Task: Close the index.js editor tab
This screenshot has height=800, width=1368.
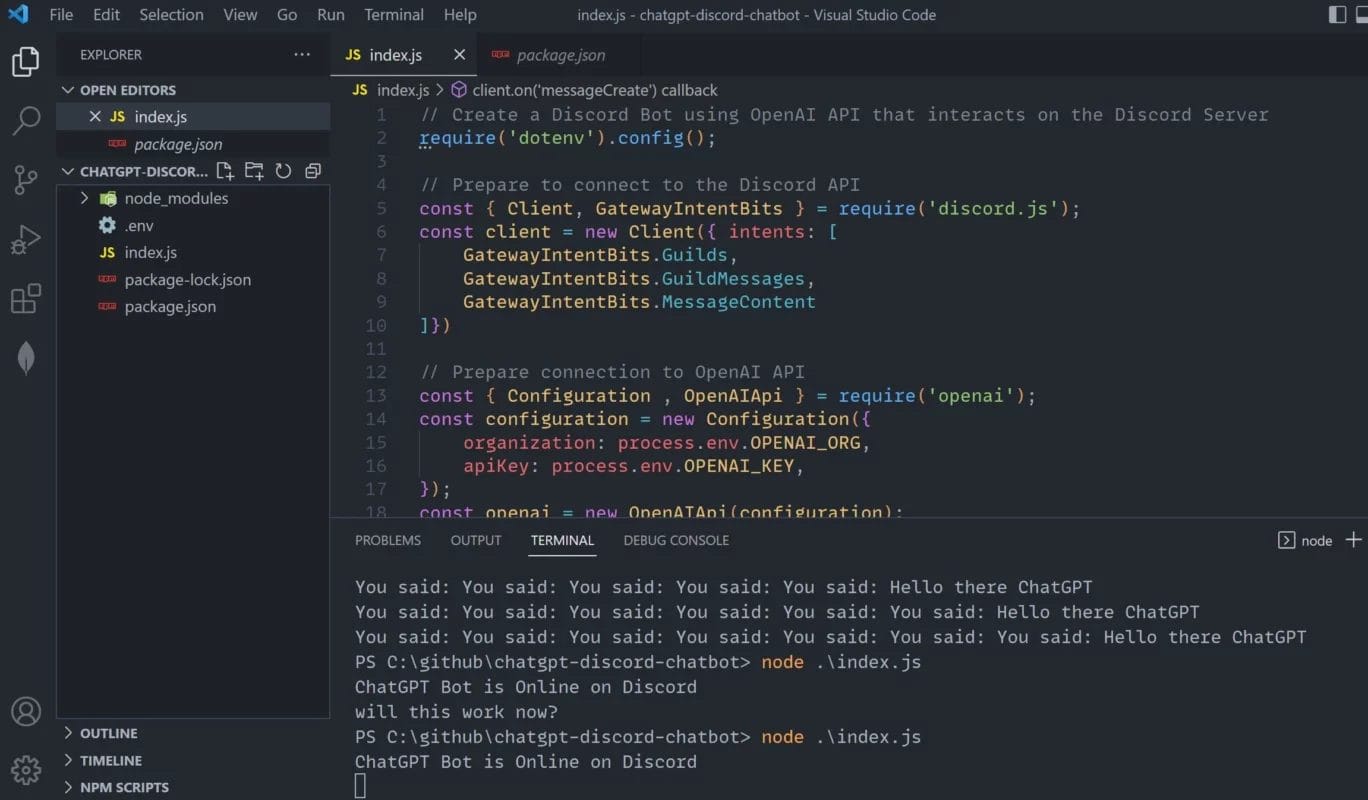Action: point(459,55)
